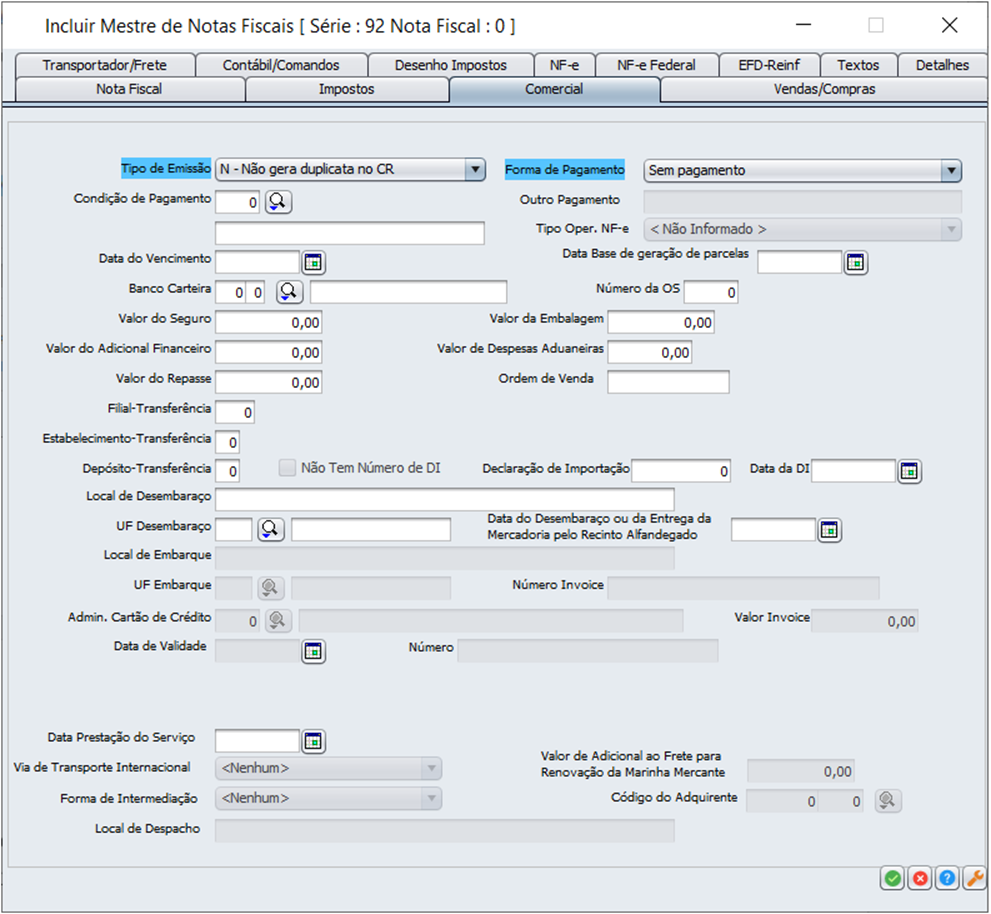The width and height of the screenshot is (991, 914).
Task: Click the red cancel icon
Action: (919, 878)
